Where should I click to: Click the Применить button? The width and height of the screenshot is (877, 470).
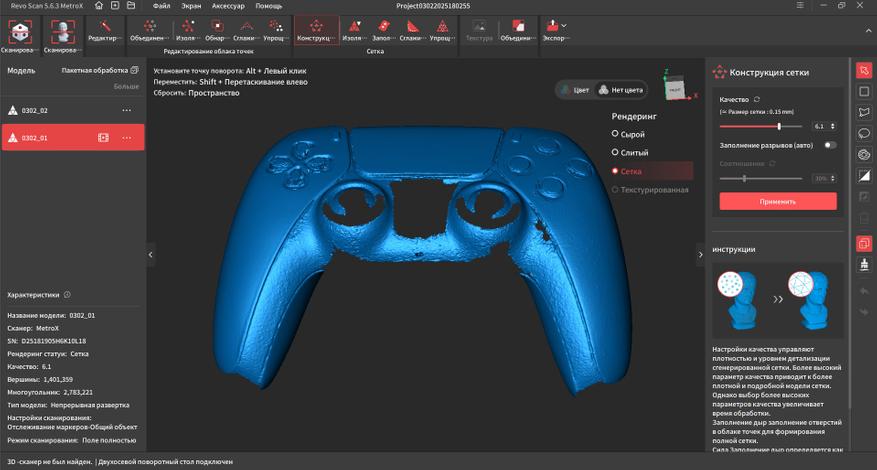pyautogui.click(x=778, y=201)
